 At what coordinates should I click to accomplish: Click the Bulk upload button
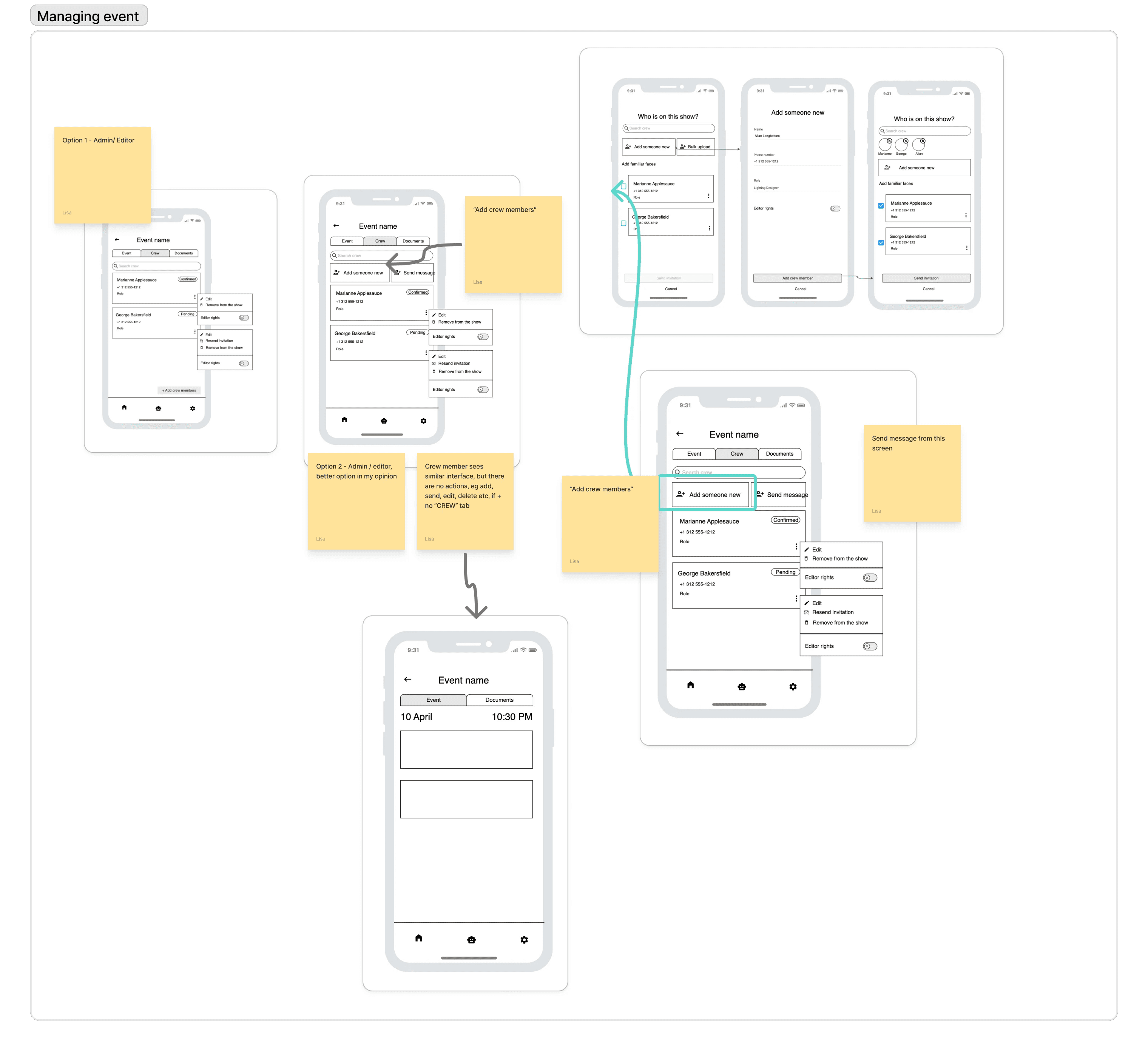click(x=695, y=147)
